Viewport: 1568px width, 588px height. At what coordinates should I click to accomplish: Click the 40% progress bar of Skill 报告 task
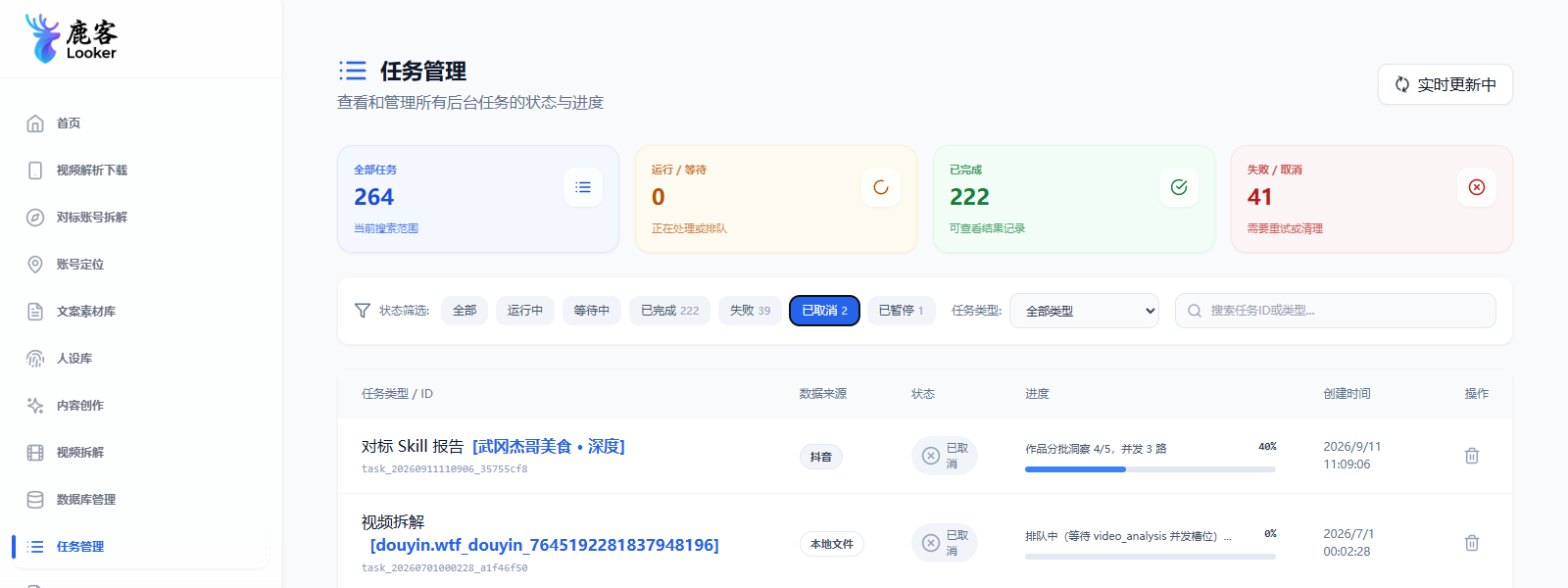point(1151,469)
